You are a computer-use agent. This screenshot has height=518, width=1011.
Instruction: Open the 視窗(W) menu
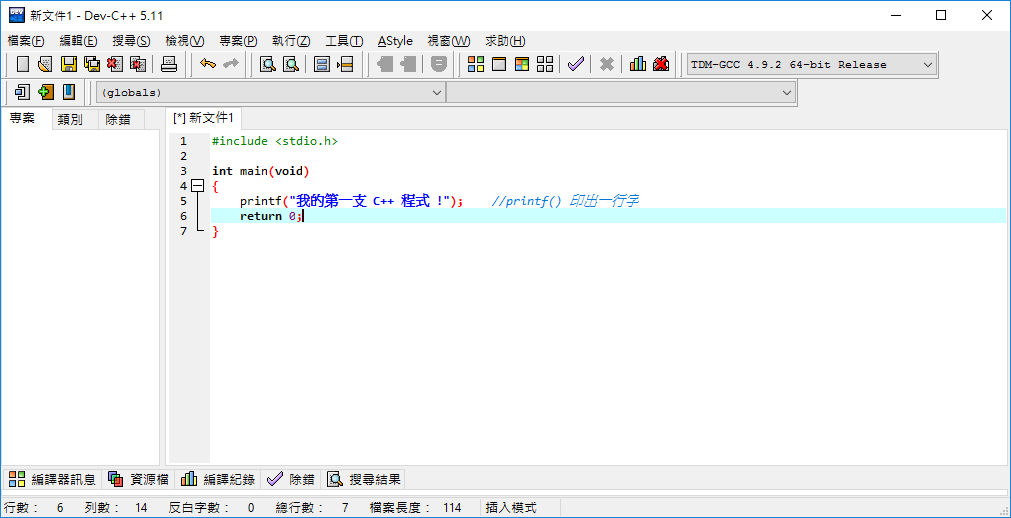tap(449, 41)
